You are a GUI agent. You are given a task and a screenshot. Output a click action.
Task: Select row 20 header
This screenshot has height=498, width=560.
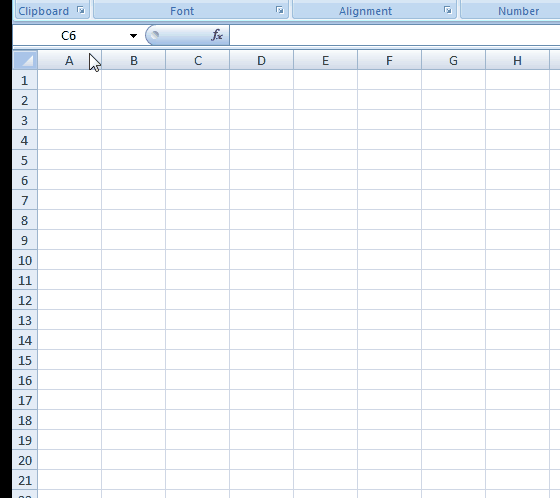(25, 460)
